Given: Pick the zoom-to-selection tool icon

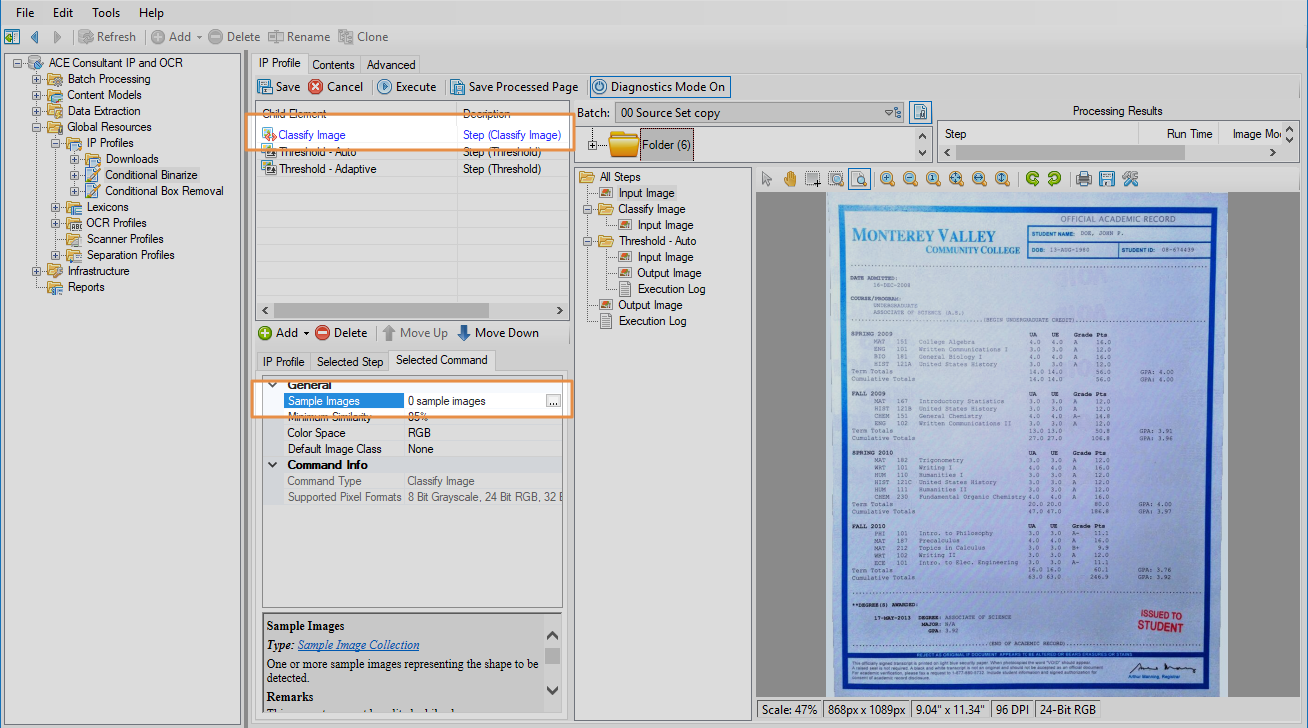Looking at the screenshot, I should pyautogui.click(x=836, y=179).
